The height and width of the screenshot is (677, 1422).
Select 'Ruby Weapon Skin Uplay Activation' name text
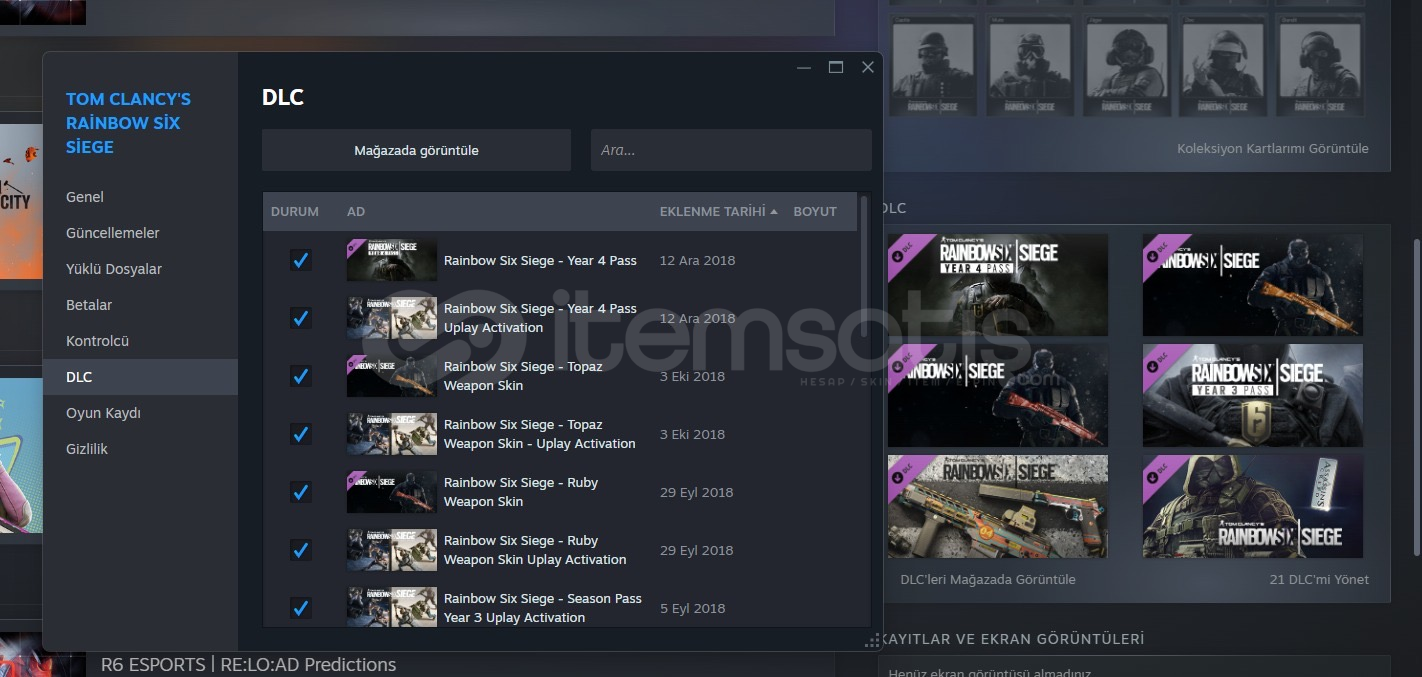click(535, 550)
